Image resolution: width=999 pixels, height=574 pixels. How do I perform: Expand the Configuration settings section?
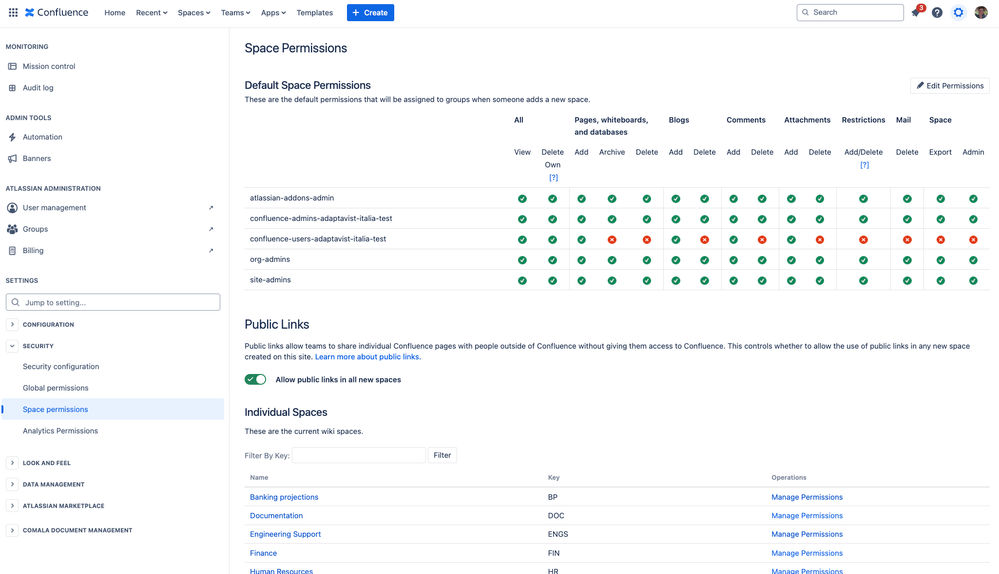click(12, 325)
